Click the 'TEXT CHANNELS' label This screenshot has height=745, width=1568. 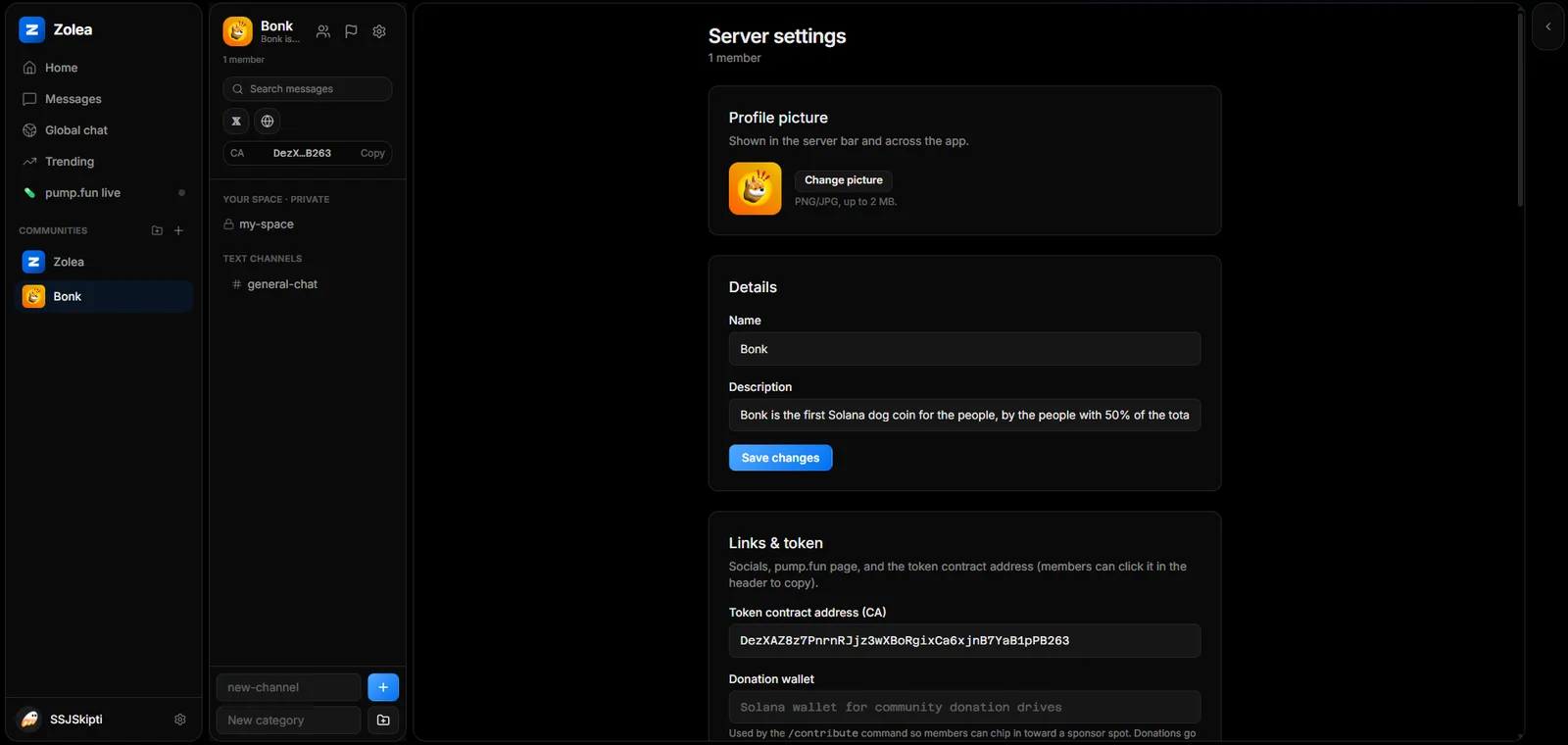point(263,259)
